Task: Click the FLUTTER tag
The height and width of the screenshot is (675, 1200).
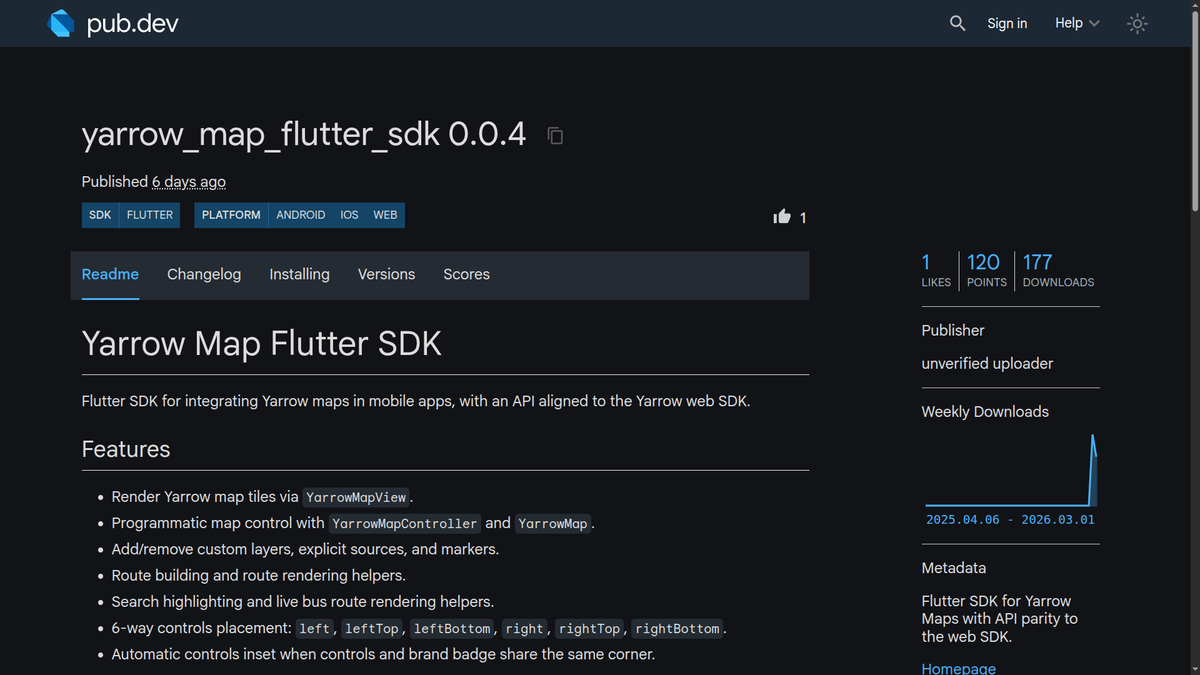Action: [149, 214]
